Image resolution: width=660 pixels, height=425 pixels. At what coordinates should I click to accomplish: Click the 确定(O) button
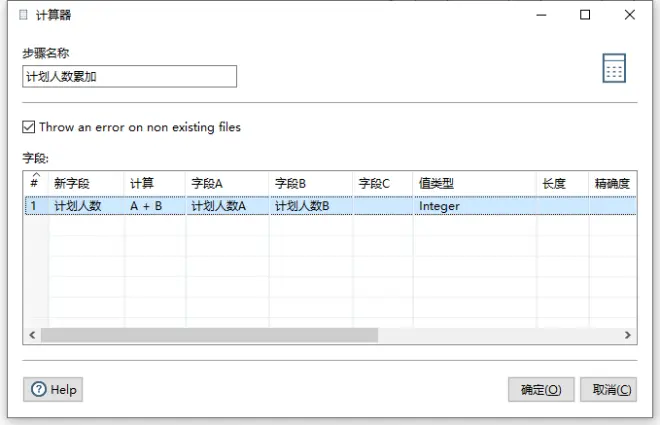541,390
